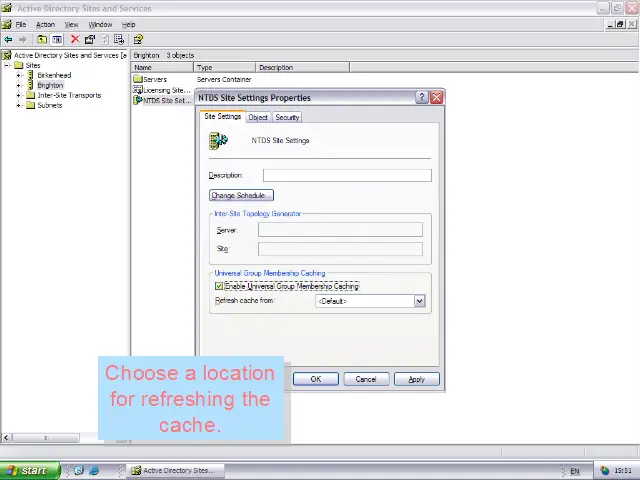Click the Licensing Site Settings icon
The height and width of the screenshot is (480, 640).
pos(138,90)
